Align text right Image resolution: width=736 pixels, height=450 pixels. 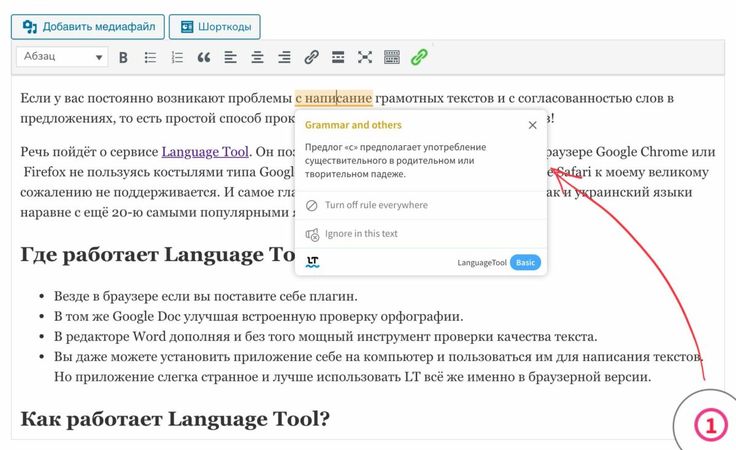[284, 57]
